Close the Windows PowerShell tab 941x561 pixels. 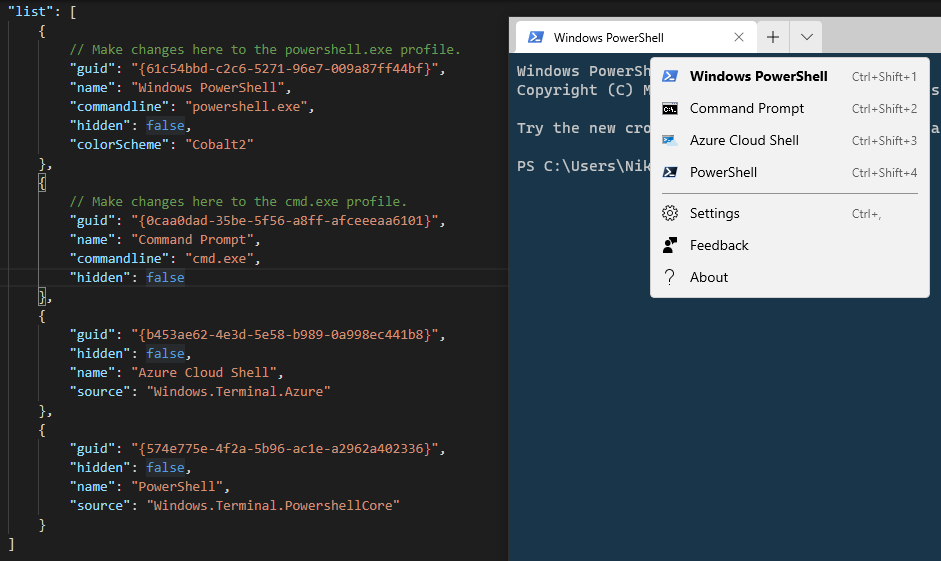coord(739,37)
